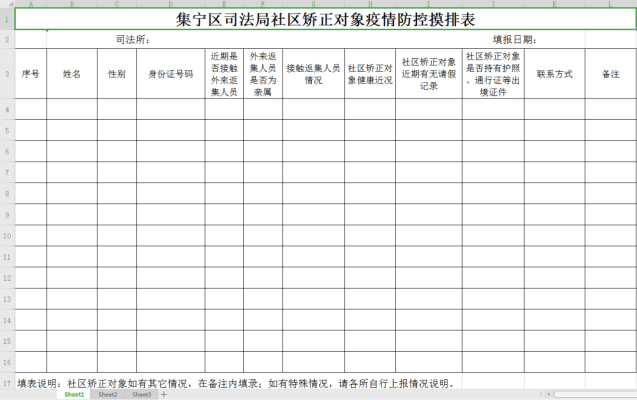Image resolution: width=637 pixels, height=400 pixels.
Task: Go to the Sheet3 tab
Action: click(x=141, y=394)
